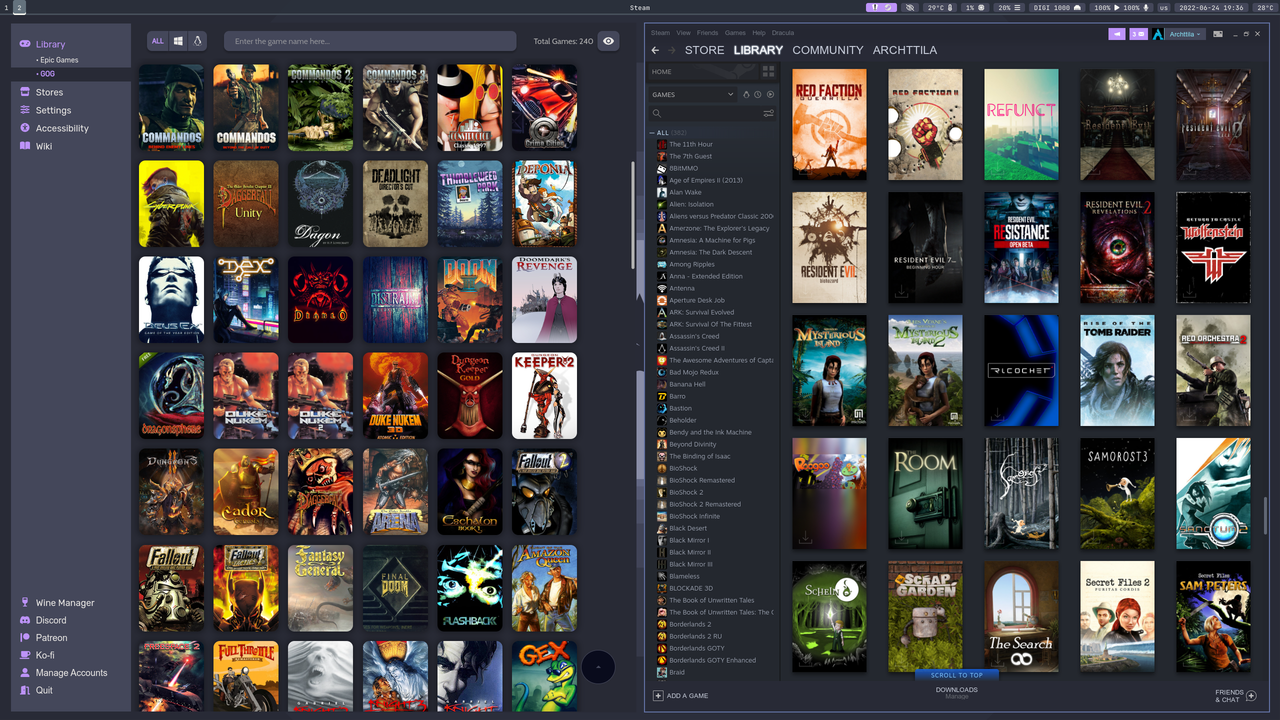Toggle Steam's ready-to-play filter icon
This screenshot has width=1280, height=720.
tap(770, 95)
